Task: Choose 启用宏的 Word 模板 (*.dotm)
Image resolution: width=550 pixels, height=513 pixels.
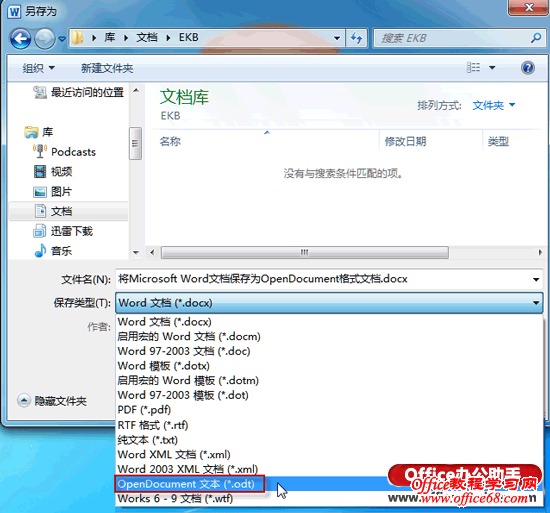Action: click(329, 381)
